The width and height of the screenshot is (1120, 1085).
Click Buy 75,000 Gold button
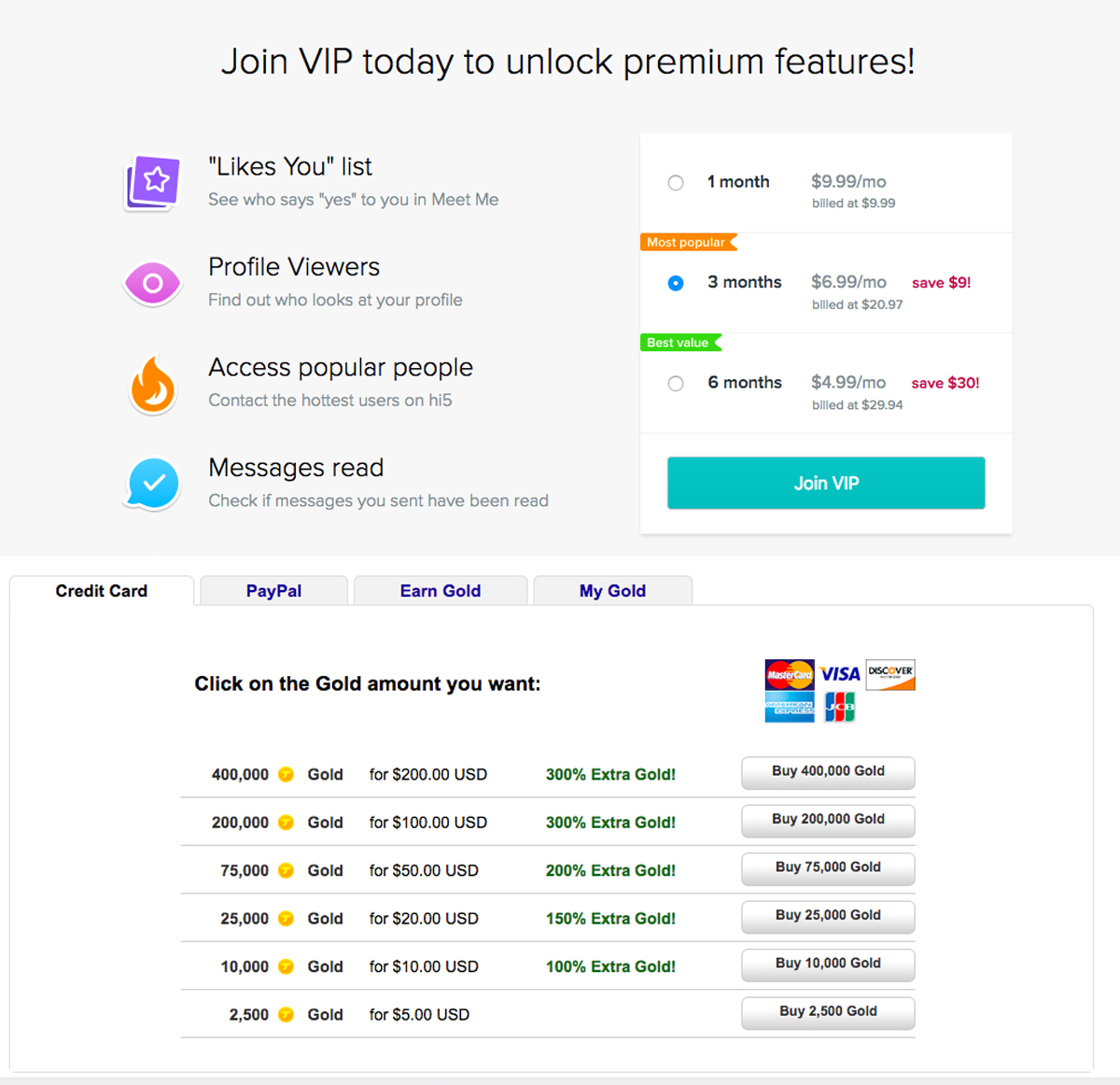click(x=828, y=868)
